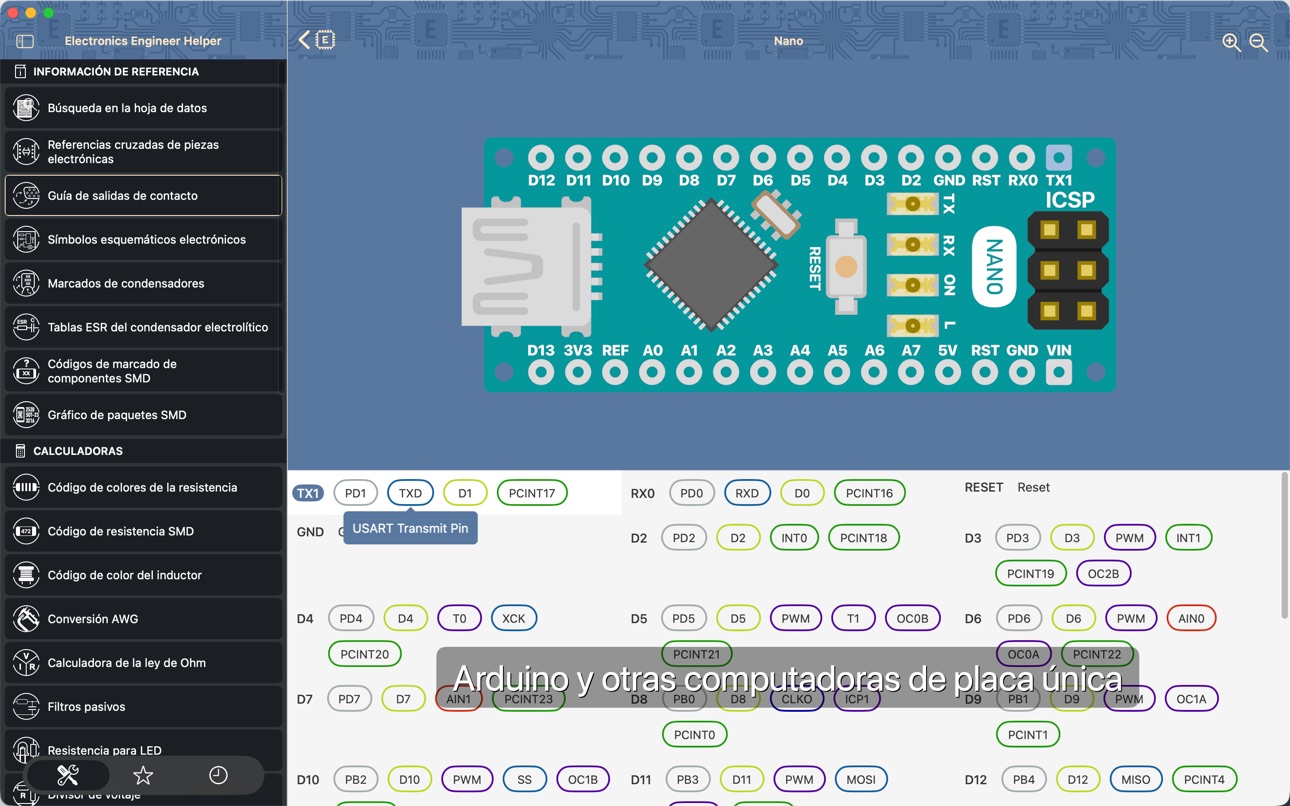The width and height of the screenshot is (1290, 806).
Task: Click the T0 tag in D4 row
Action: pos(459,619)
